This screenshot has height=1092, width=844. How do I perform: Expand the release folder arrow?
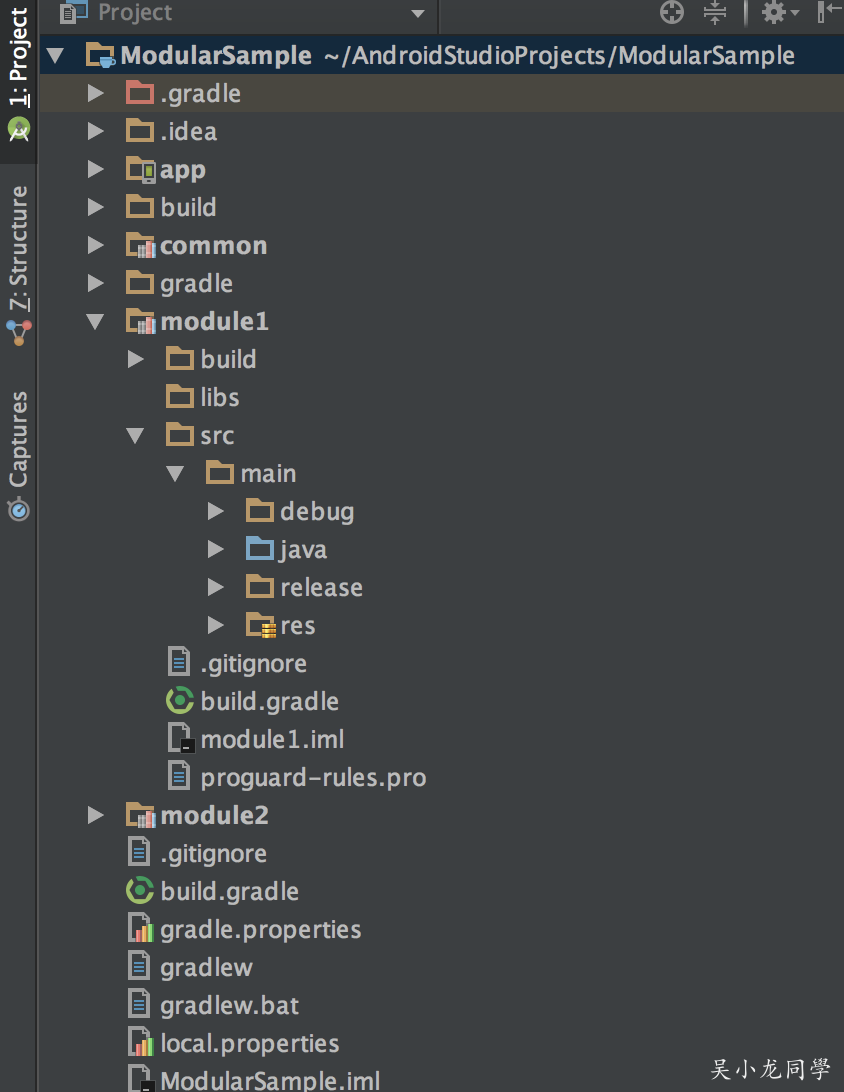pyautogui.click(x=216, y=587)
